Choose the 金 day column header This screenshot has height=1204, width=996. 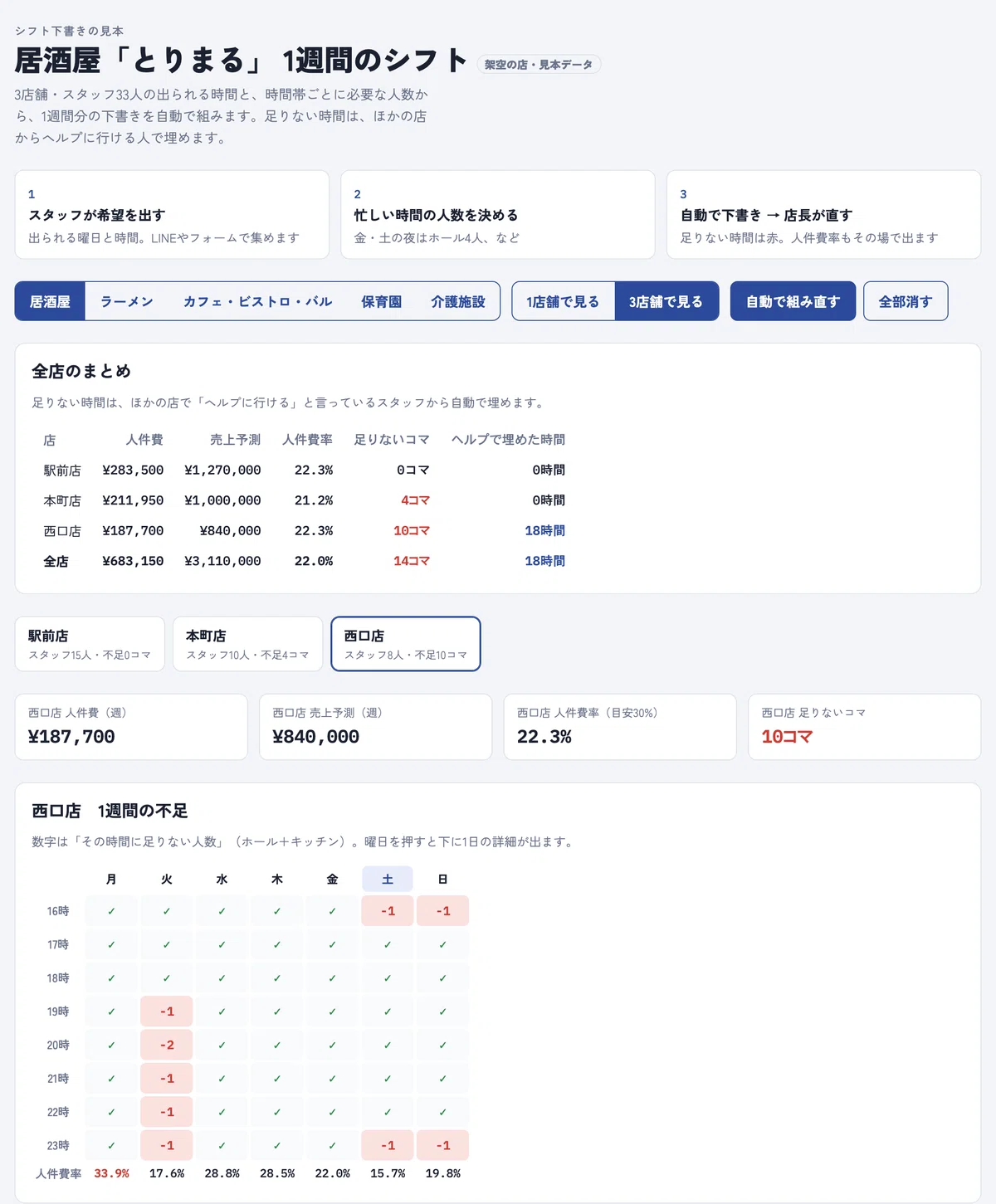pyautogui.click(x=332, y=880)
